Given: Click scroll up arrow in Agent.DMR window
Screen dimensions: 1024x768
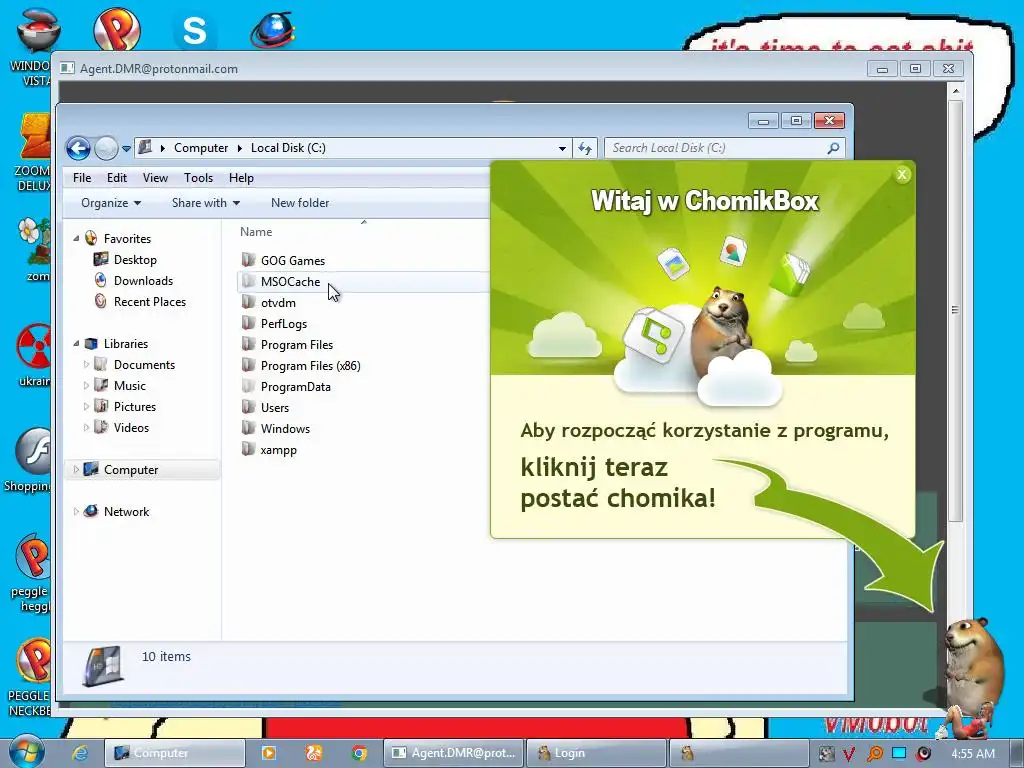Looking at the screenshot, I should [x=955, y=91].
